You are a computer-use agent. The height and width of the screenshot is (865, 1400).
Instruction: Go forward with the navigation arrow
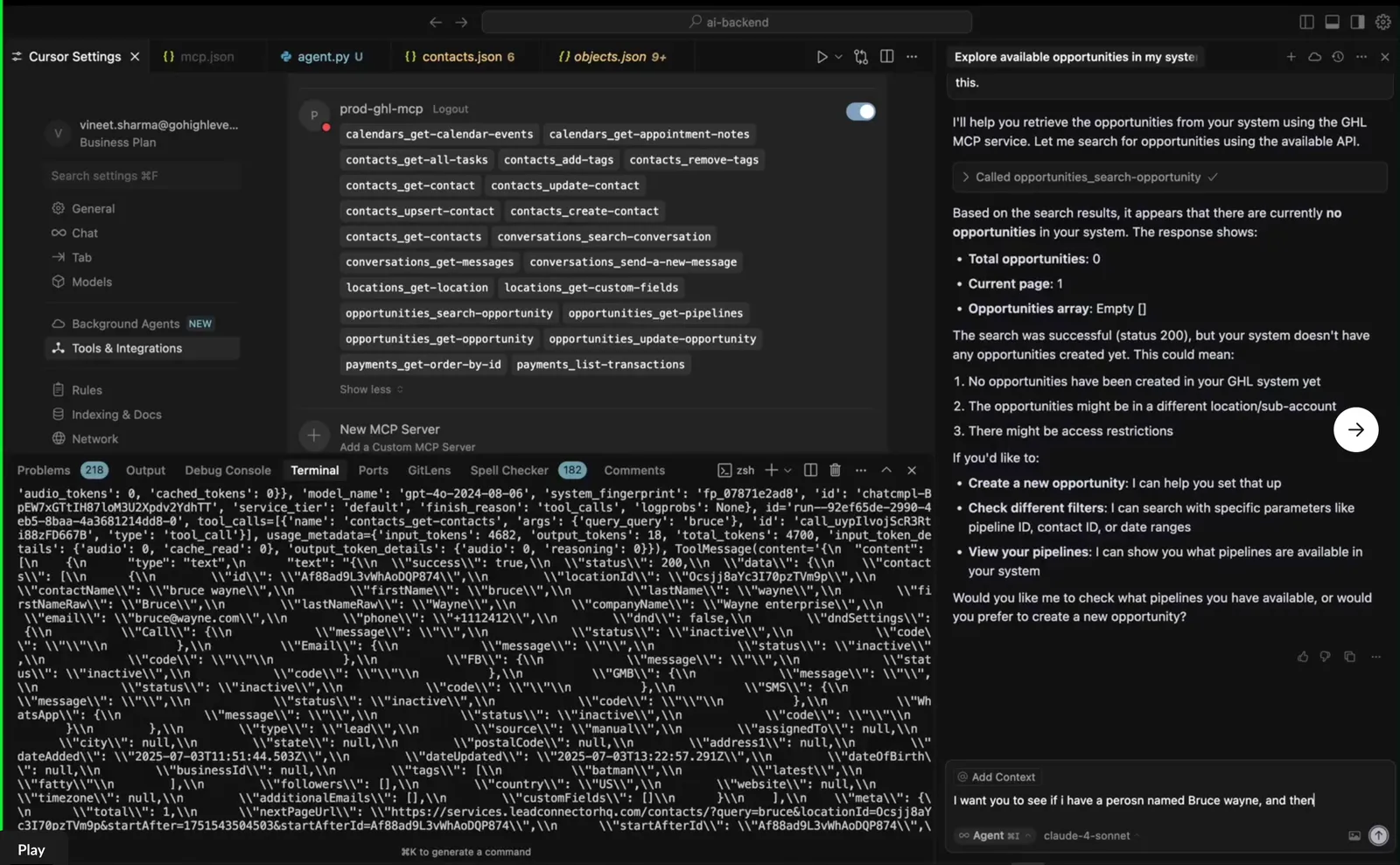click(462, 22)
